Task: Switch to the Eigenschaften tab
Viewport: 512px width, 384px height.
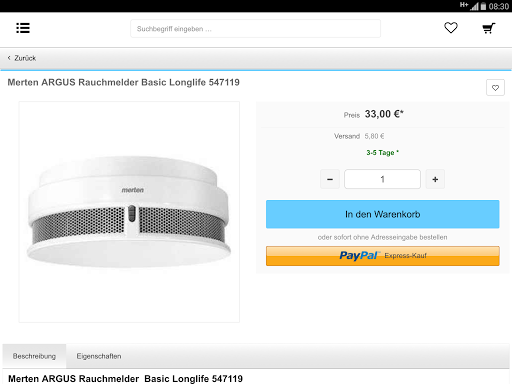Action: coord(99,356)
